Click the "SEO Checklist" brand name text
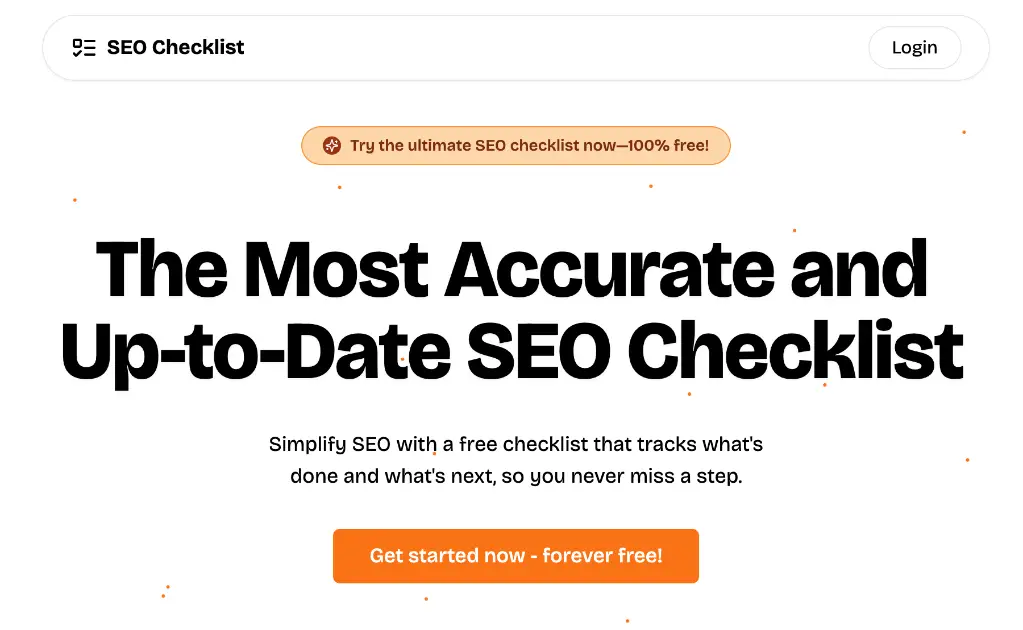 (x=176, y=47)
